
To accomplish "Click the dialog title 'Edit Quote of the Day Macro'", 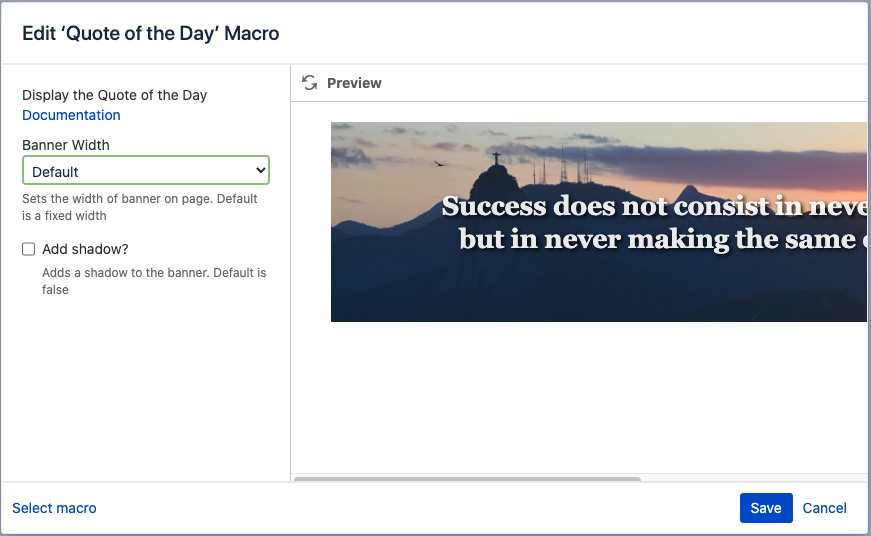I will (x=151, y=34).
